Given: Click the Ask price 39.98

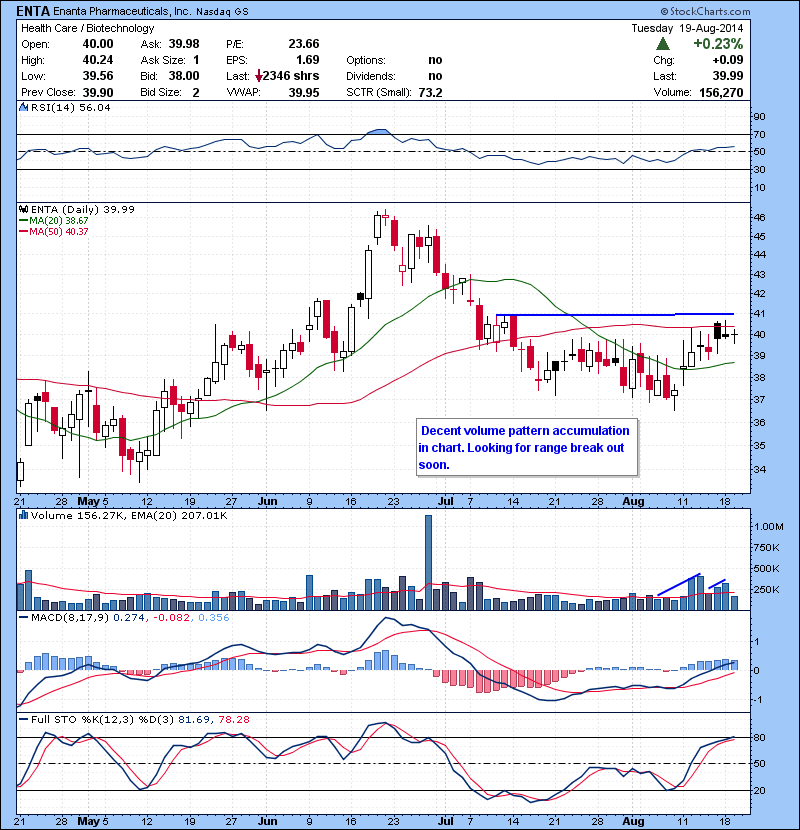Looking at the screenshot, I should [184, 44].
